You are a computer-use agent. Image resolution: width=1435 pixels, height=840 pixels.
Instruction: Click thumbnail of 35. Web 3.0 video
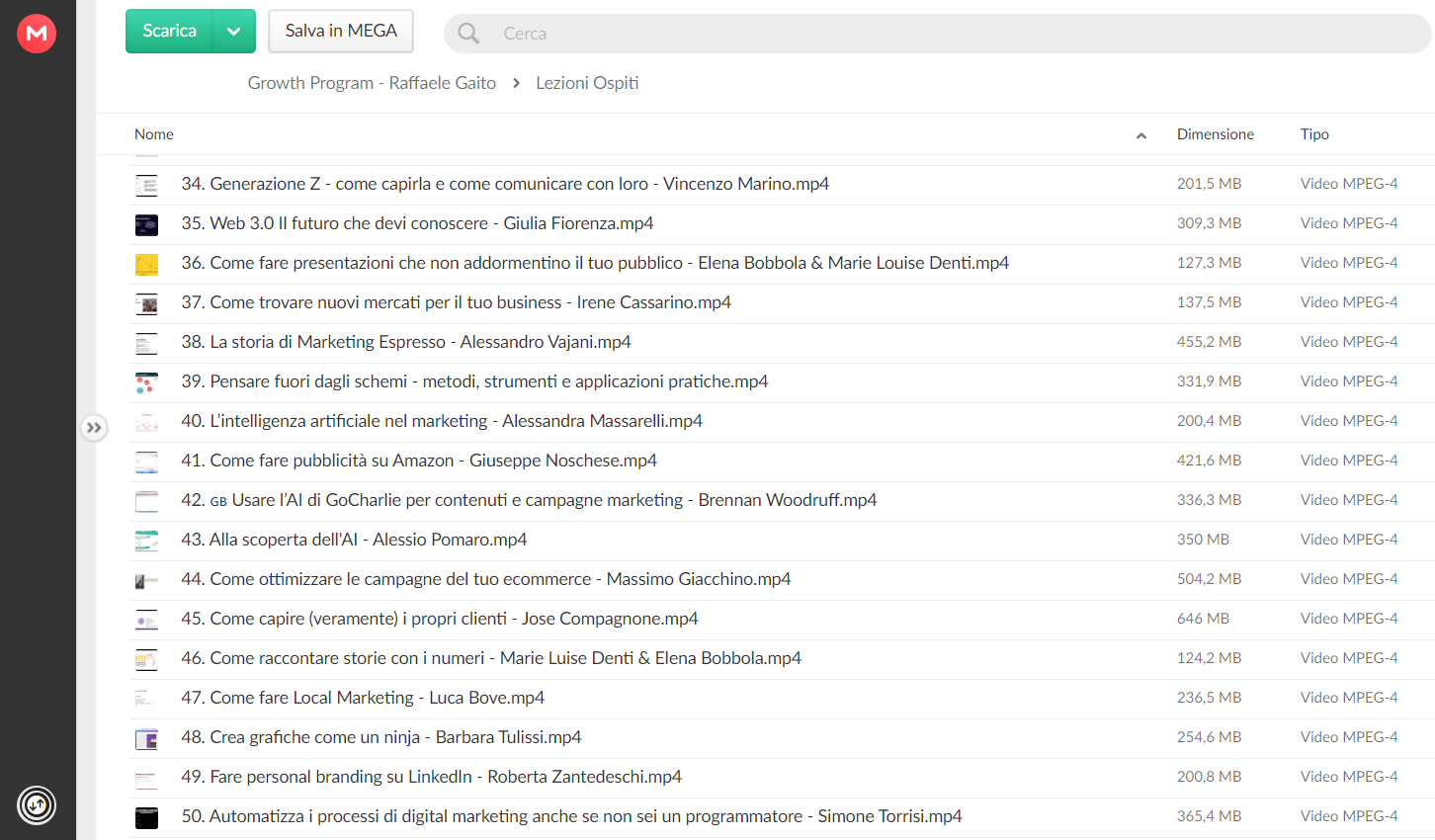click(x=146, y=224)
